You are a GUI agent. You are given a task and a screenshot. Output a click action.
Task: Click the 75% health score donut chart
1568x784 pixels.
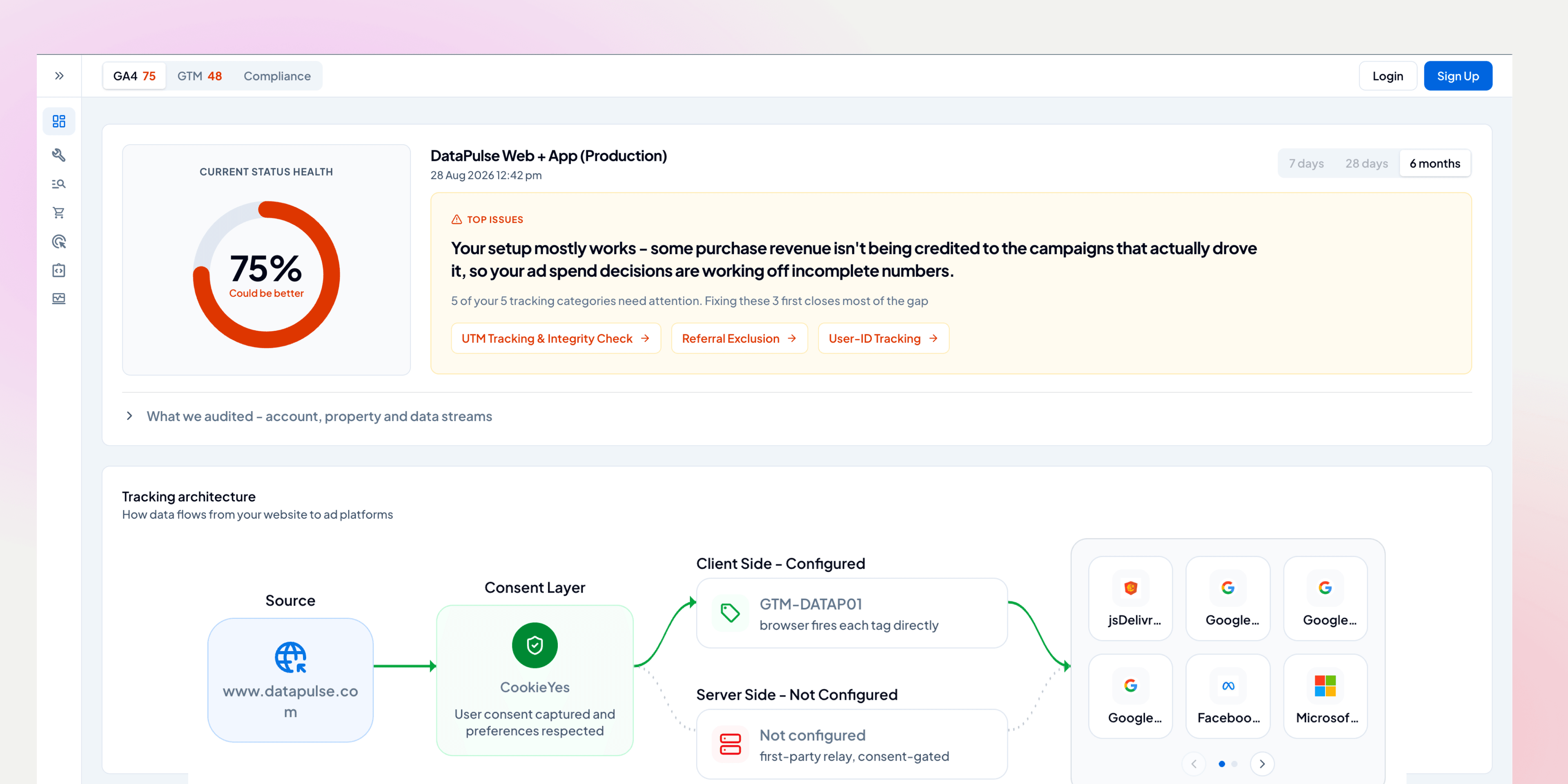pyautogui.click(x=267, y=274)
